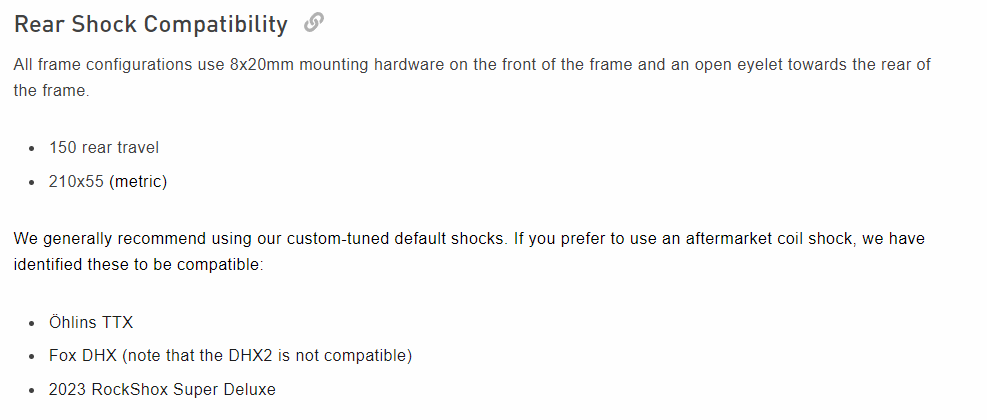987x420 pixels.
Task: Click the bullet before '2023 RockShox Super Deluxe'
Action: [32, 390]
